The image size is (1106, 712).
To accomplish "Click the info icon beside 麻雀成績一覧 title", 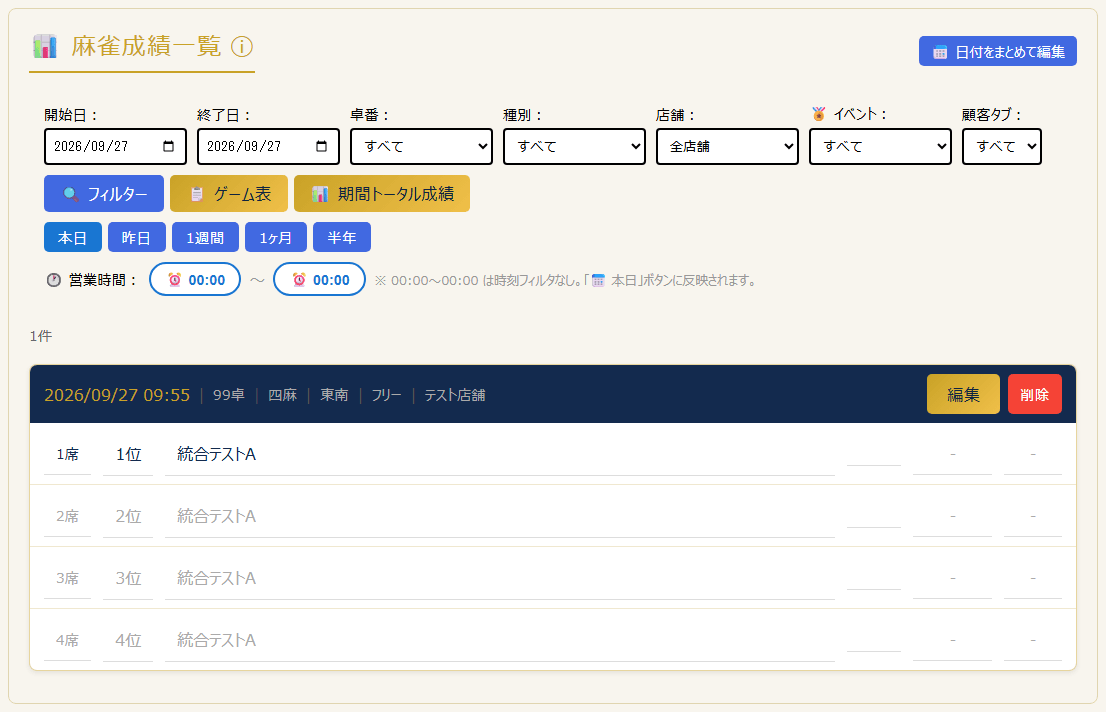I will pos(242,47).
